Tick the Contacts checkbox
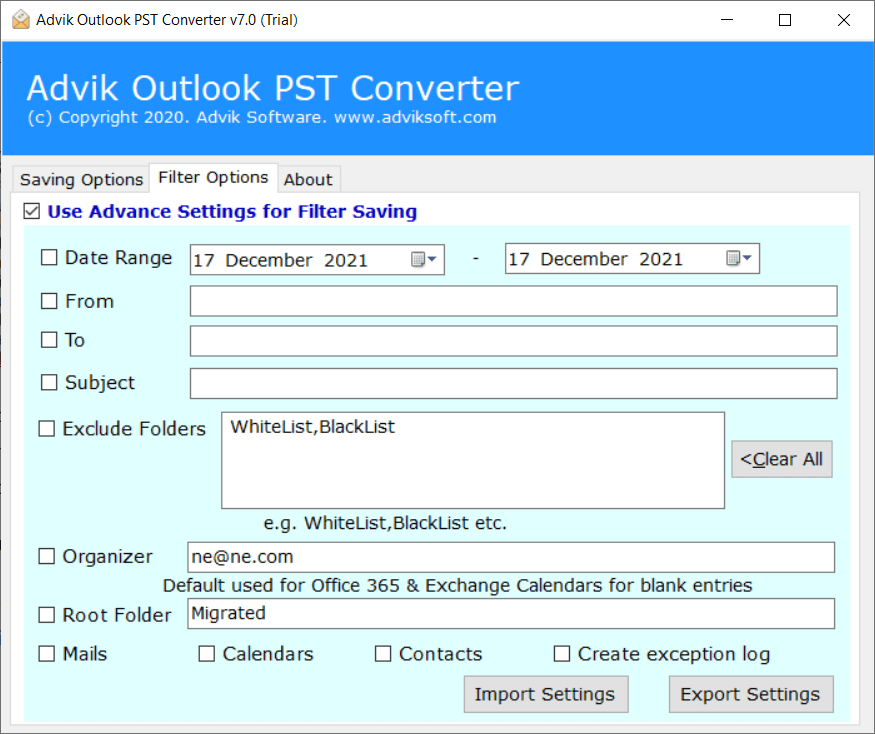 (x=383, y=654)
